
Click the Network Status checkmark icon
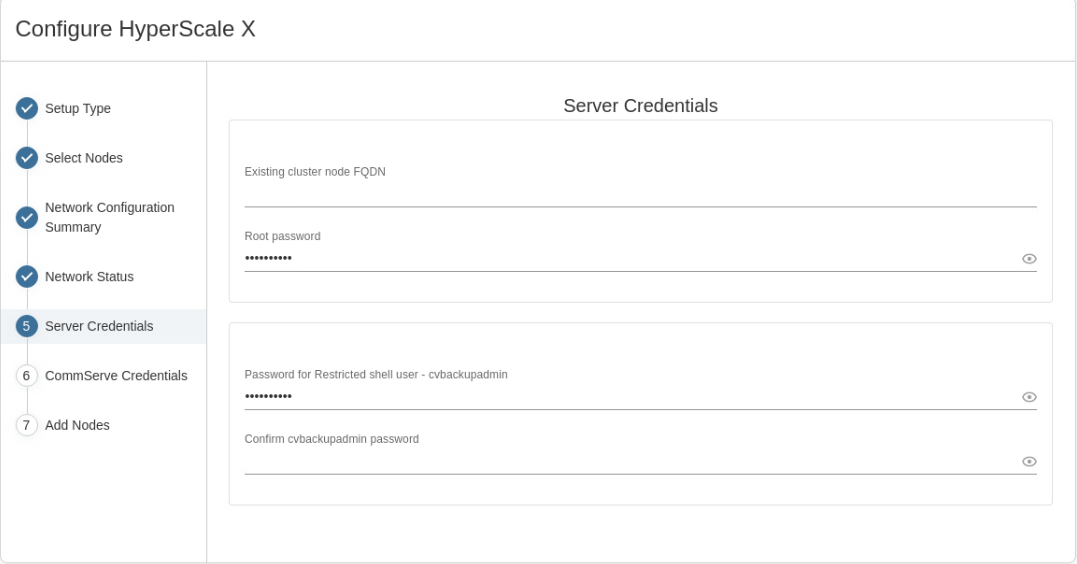pos(27,276)
